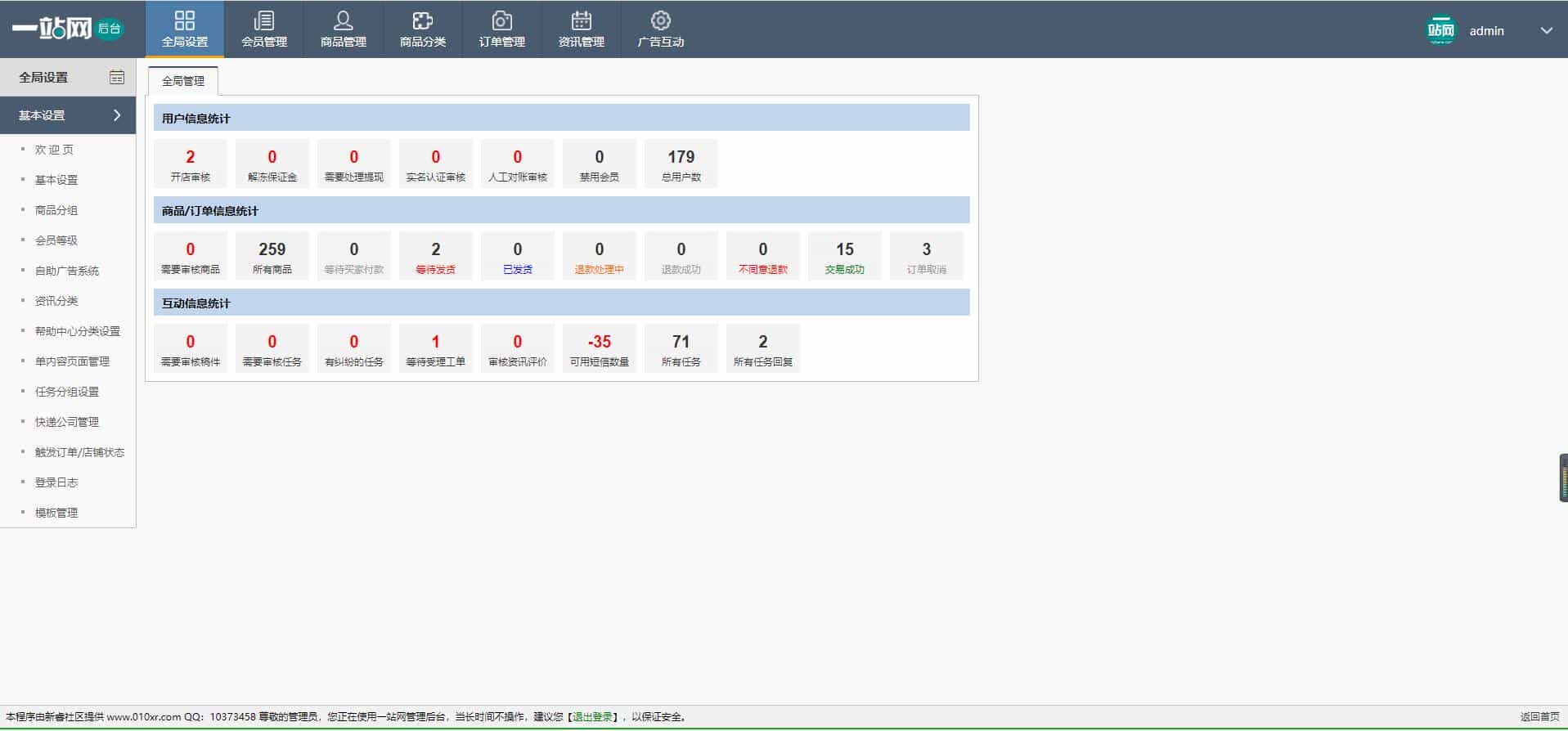Click the 退出登录 link in footer
The height and width of the screenshot is (731, 1568).
(593, 717)
